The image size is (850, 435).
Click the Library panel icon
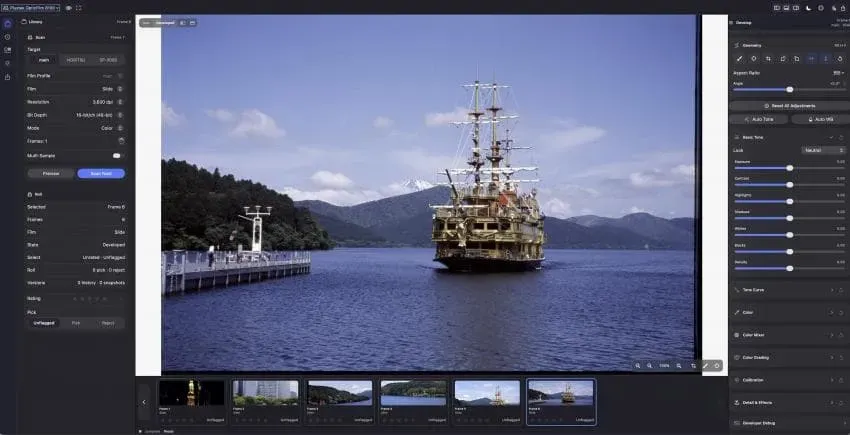pos(24,22)
